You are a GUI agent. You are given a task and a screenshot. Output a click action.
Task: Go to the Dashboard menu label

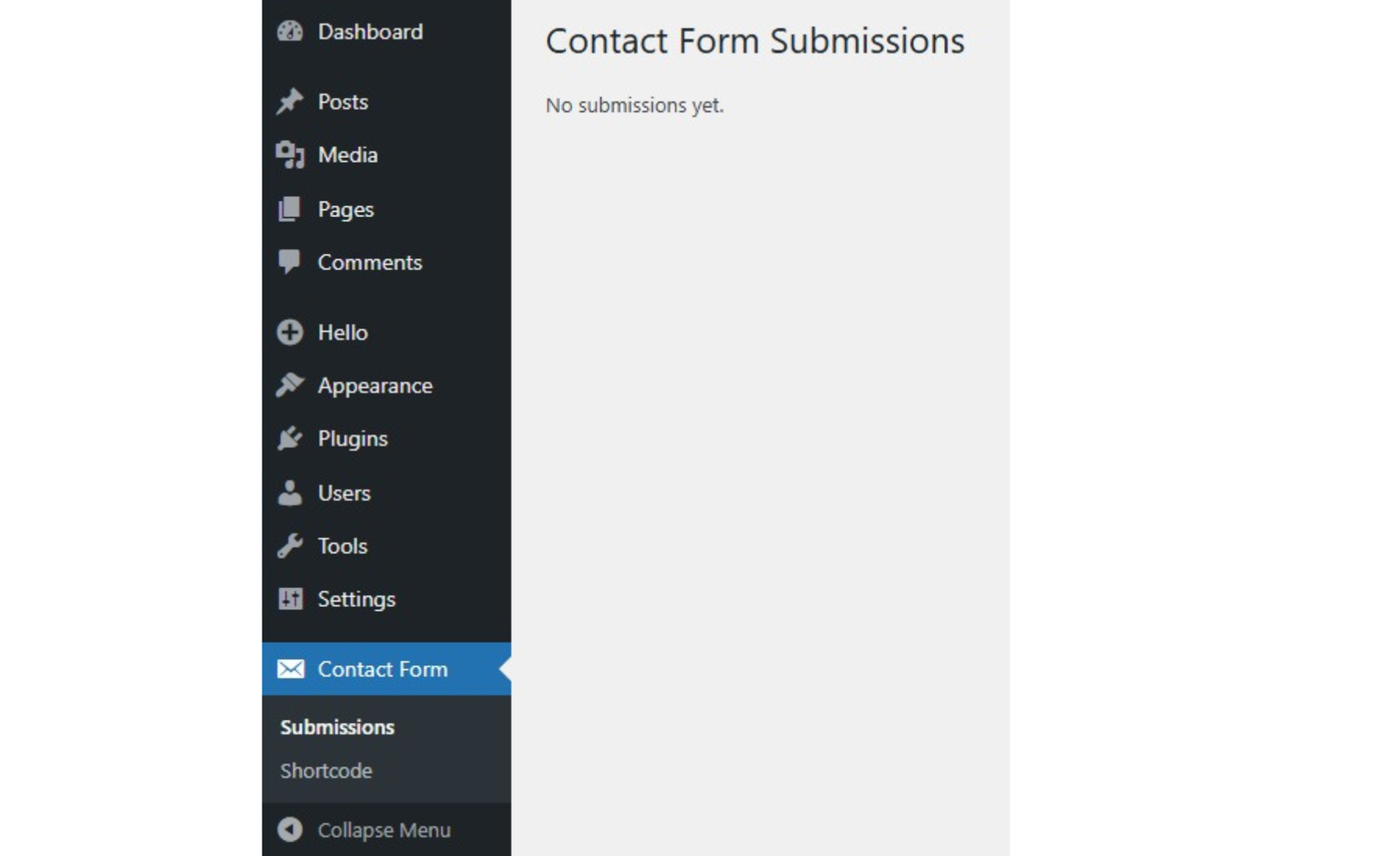tap(370, 32)
